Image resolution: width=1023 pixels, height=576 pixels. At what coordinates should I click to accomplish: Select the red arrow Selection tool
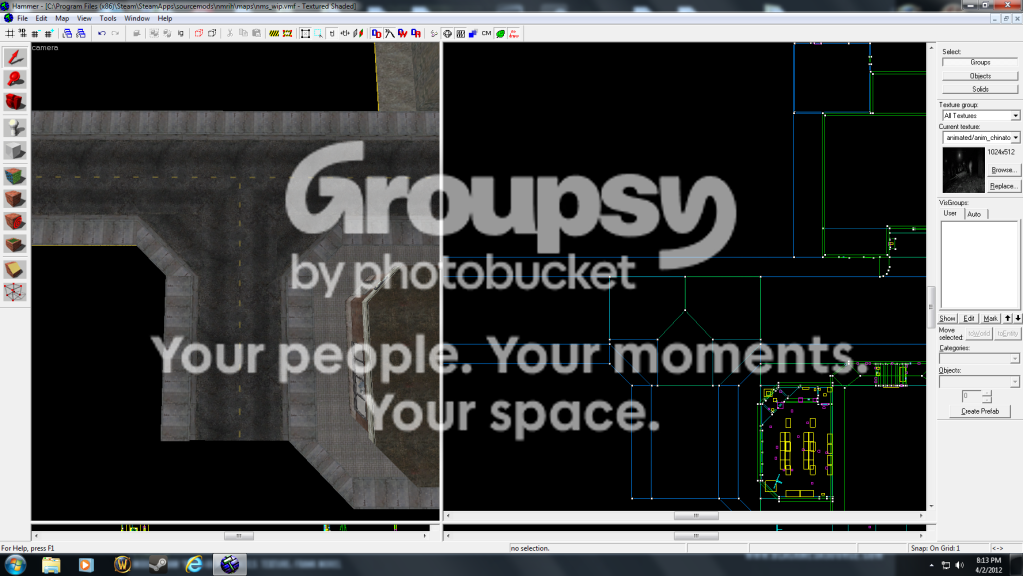[15, 57]
